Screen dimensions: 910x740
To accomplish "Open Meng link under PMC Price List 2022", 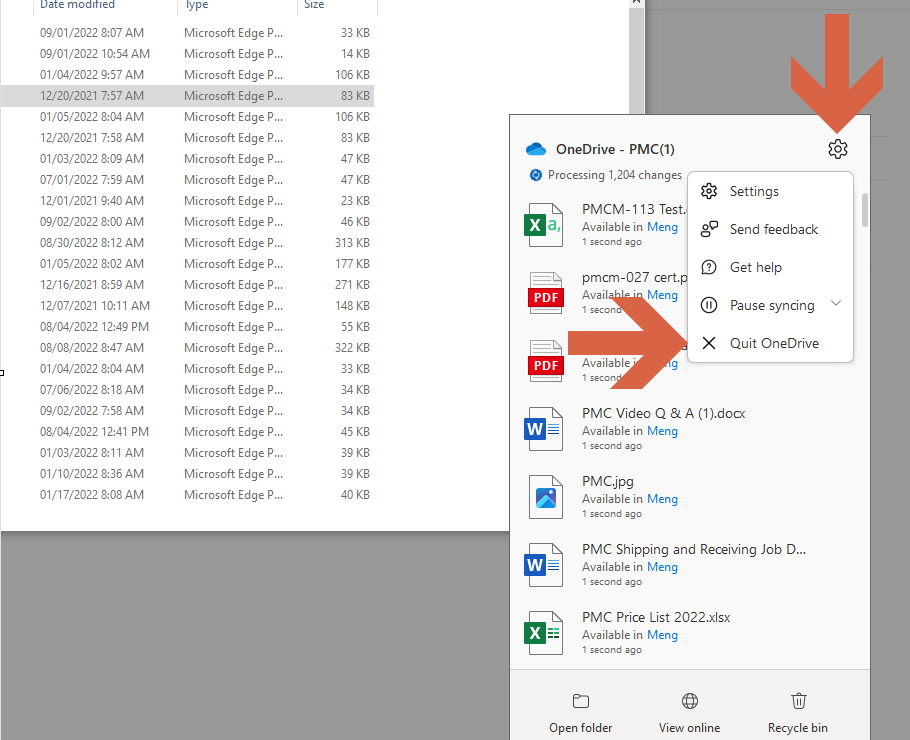I will (x=662, y=634).
